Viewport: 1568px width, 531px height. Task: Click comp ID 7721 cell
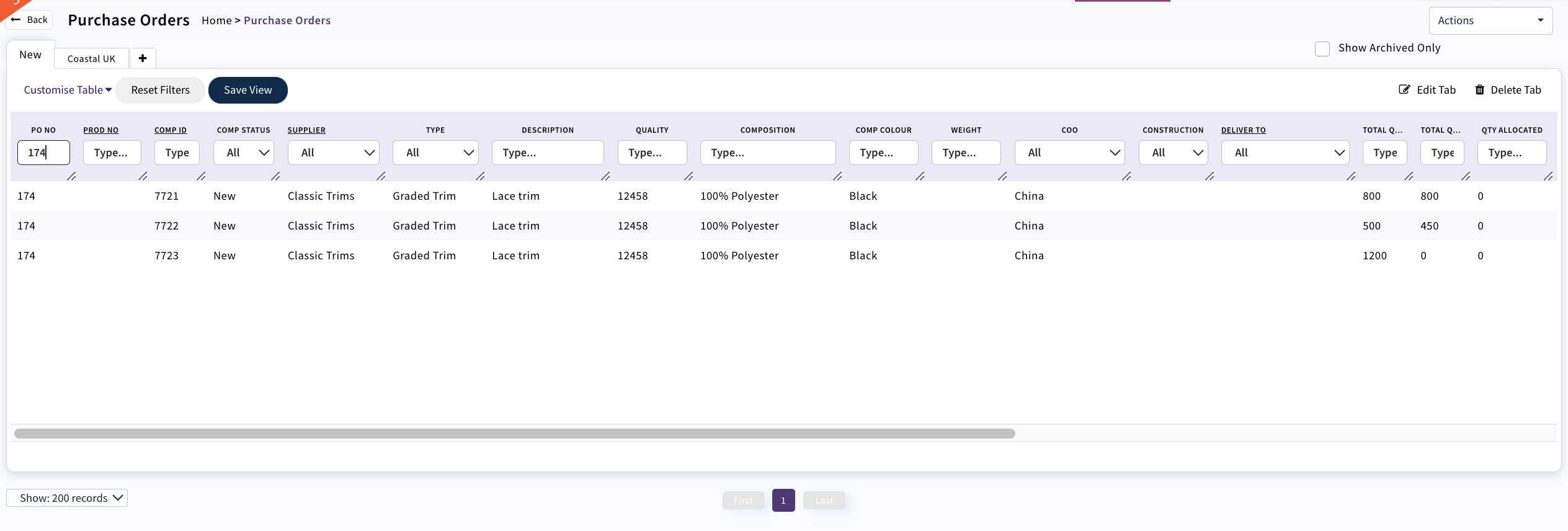click(166, 196)
